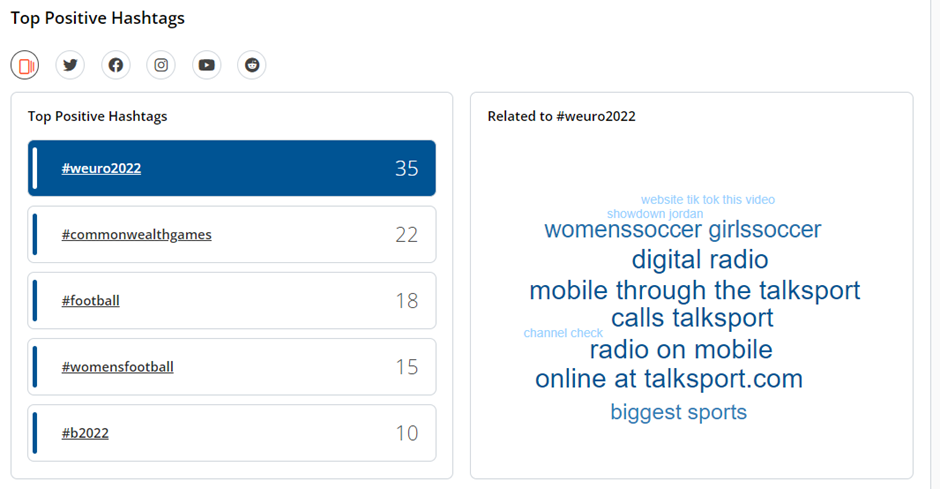Viewport: 940px width, 489px height.
Task: Filter hashtags by Reddit icon
Action: click(x=252, y=66)
